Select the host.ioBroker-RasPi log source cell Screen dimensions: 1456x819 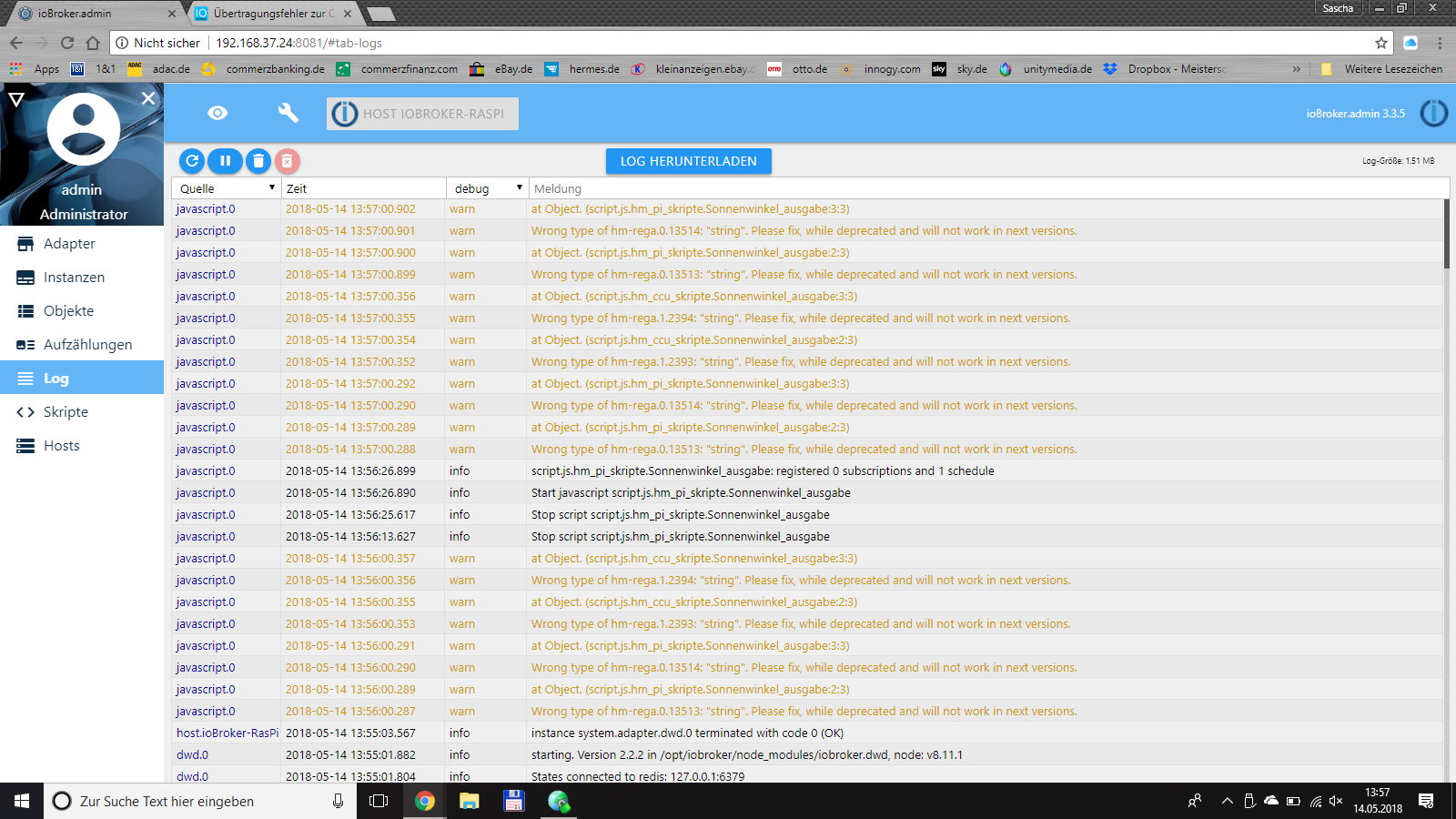(x=227, y=733)
